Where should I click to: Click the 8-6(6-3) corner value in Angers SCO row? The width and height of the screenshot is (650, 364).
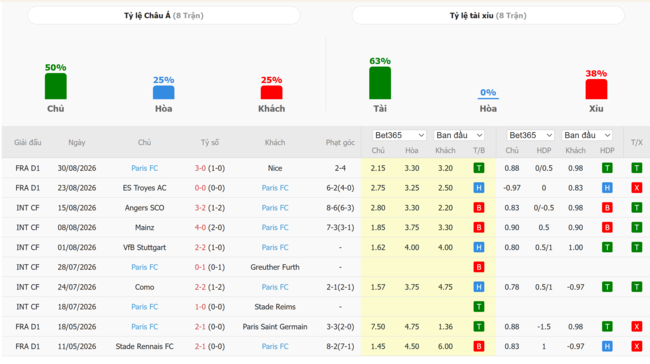click(340, 208)
